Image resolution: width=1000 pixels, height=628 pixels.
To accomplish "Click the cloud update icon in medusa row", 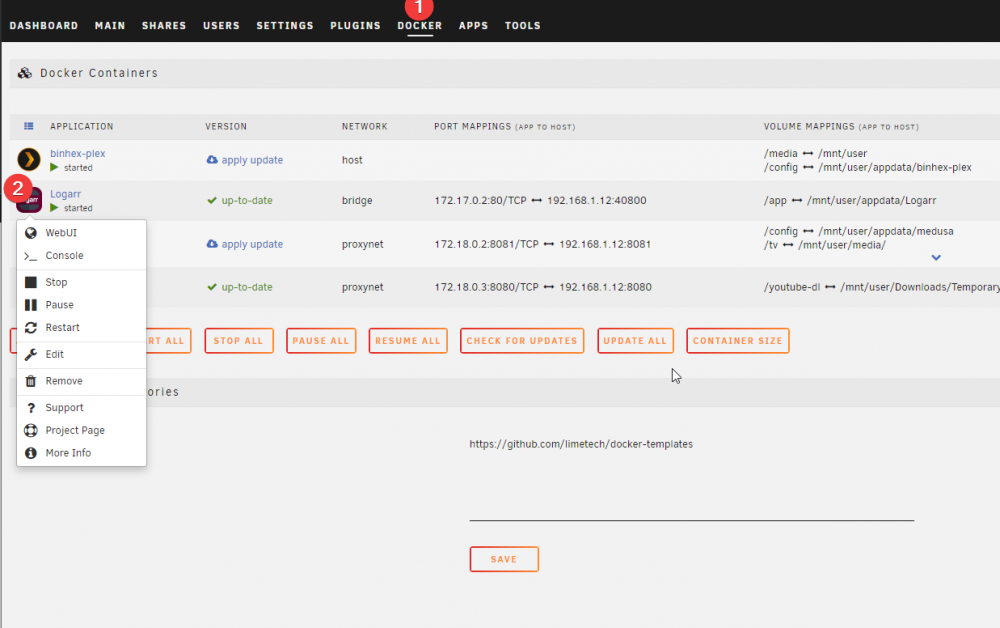I will [x=212, y=244].
